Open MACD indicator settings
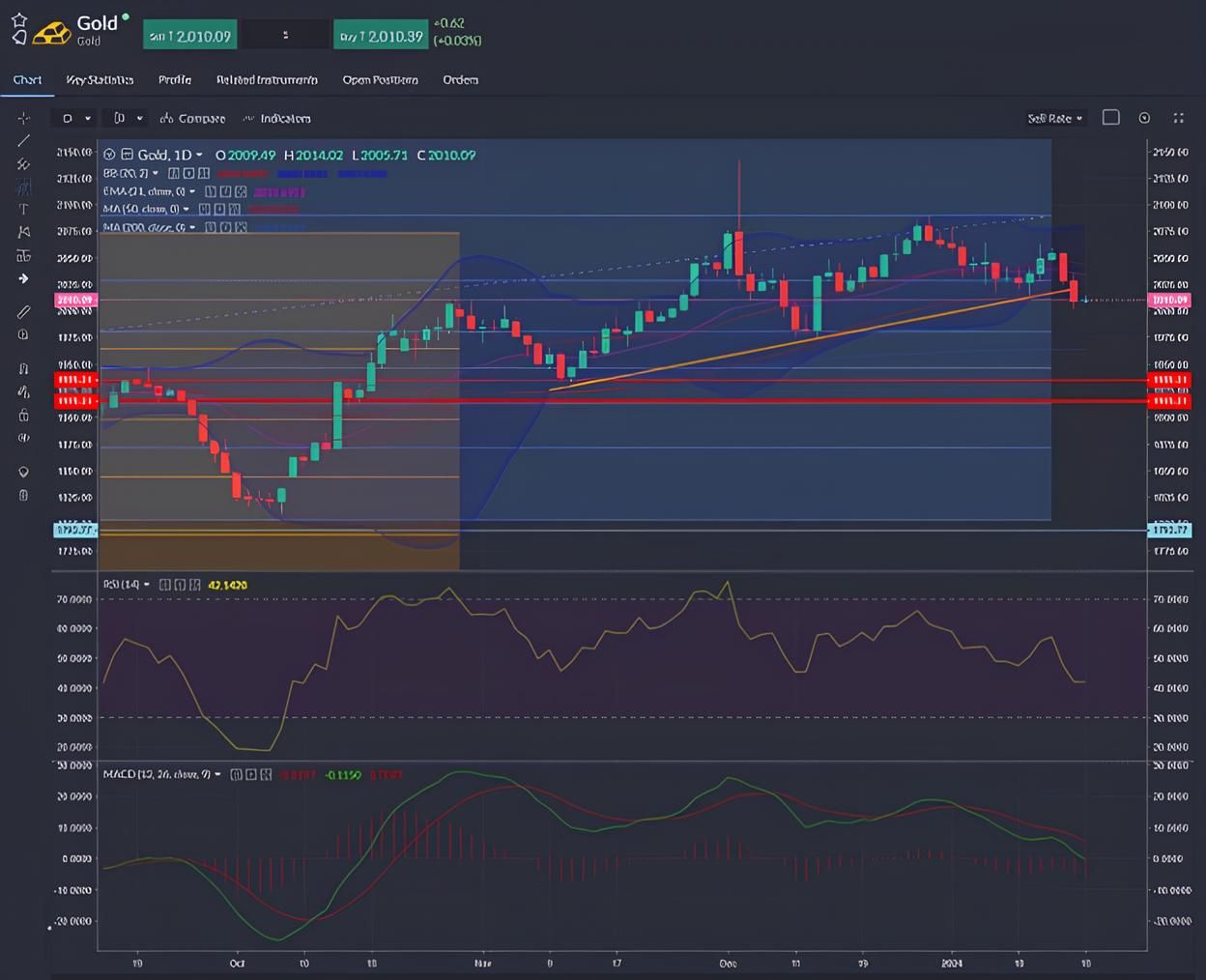The image size is (1206, 980). (x=251, y=774)
